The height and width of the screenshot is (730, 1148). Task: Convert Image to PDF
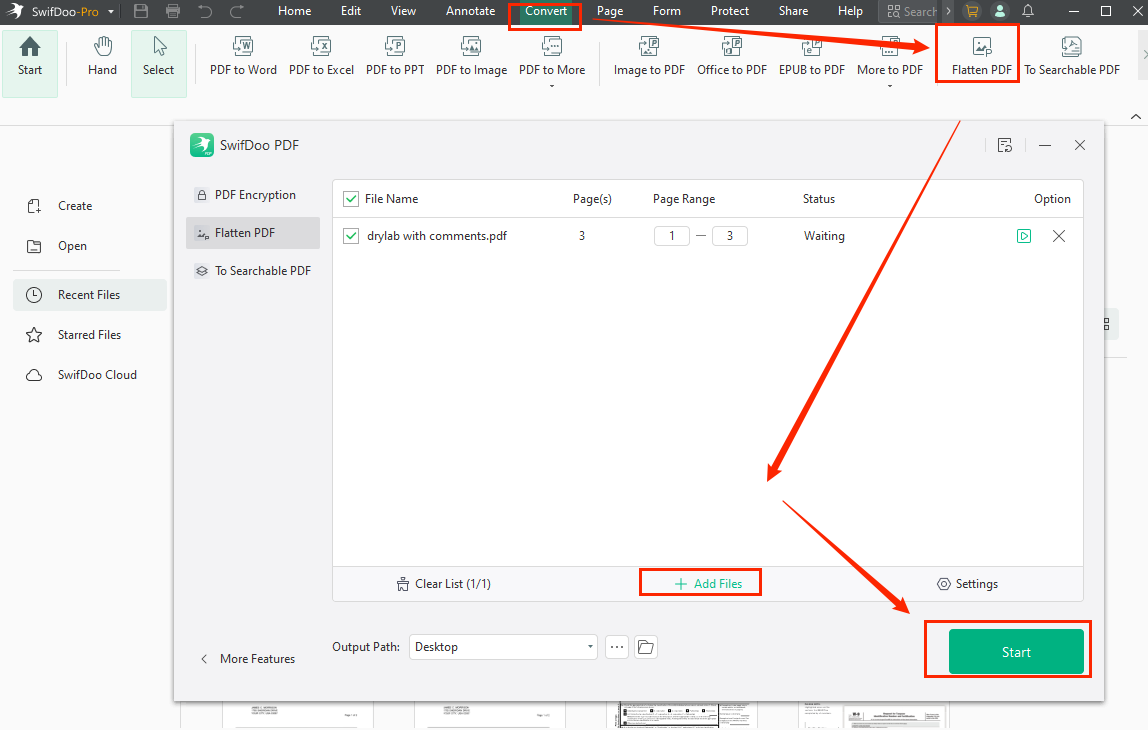[x=649, y=57]
